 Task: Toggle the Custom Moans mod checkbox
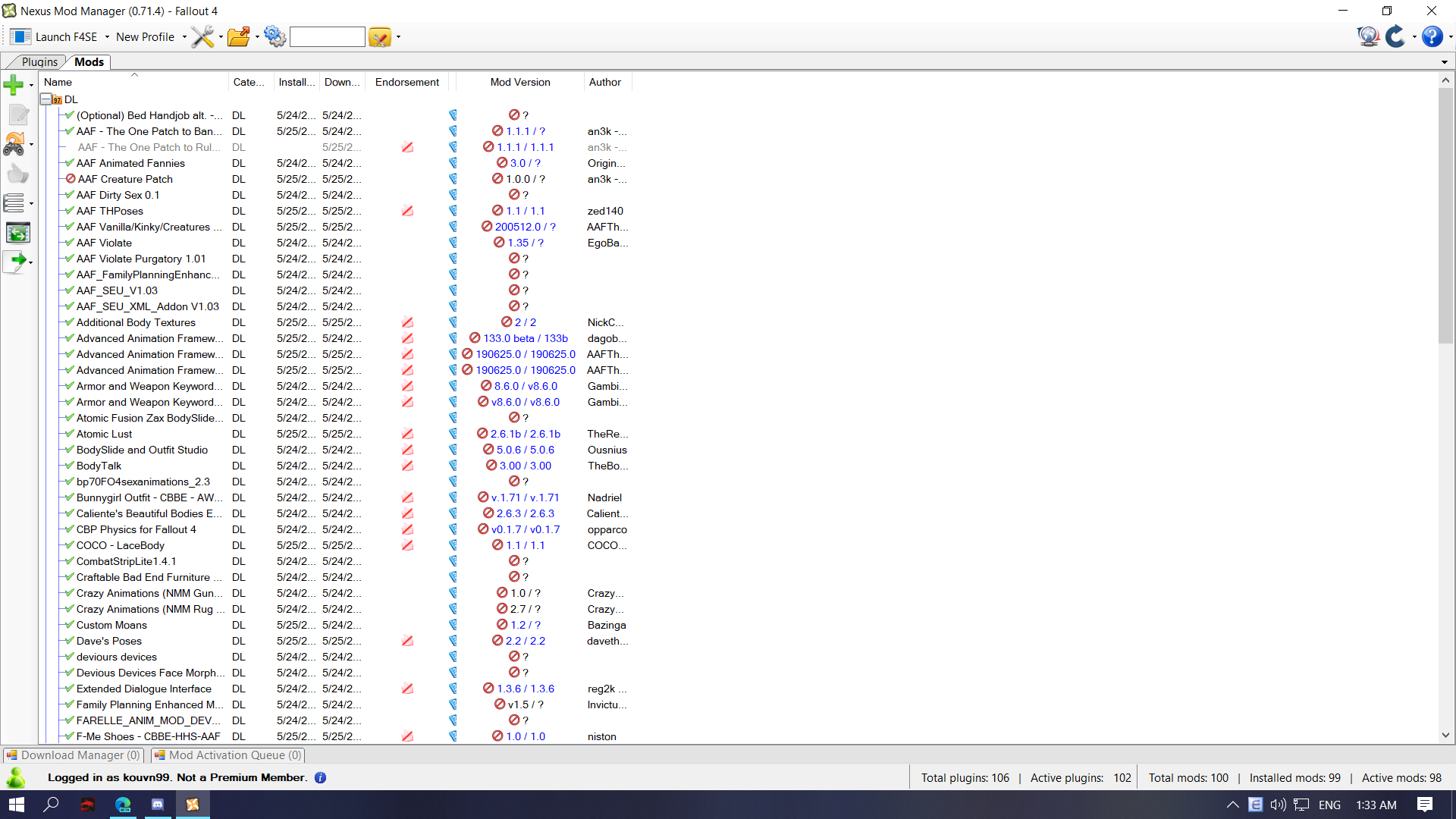pos(70,625)
